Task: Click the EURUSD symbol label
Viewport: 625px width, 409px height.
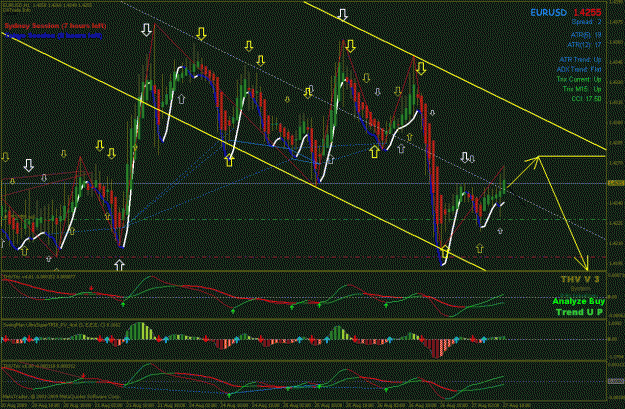Action: pyautogui.click(x=548, y=13)
